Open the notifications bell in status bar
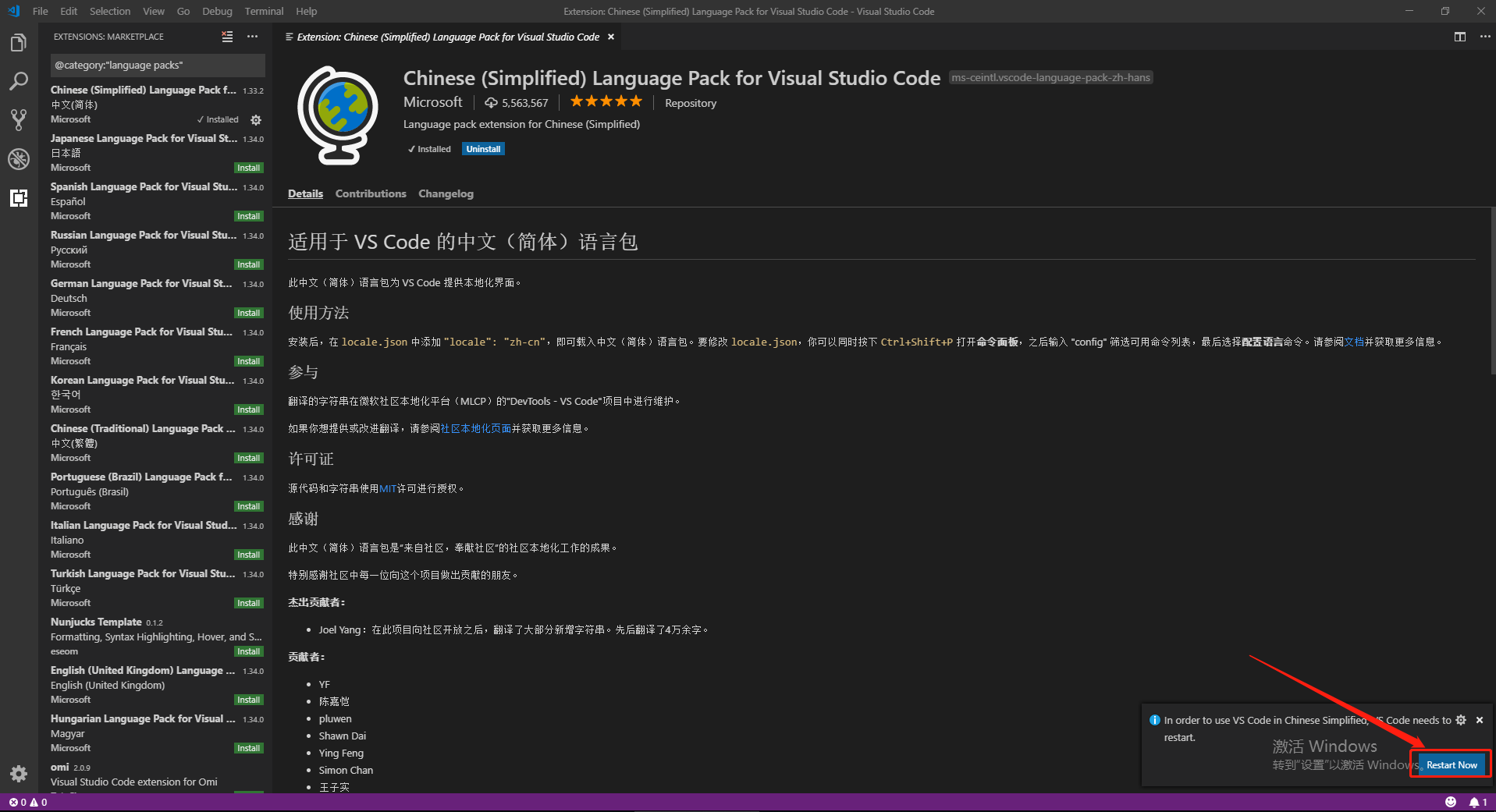The height and width of the screenshot is (812, 1496). pyautogui.click(x=1478, y=802)
